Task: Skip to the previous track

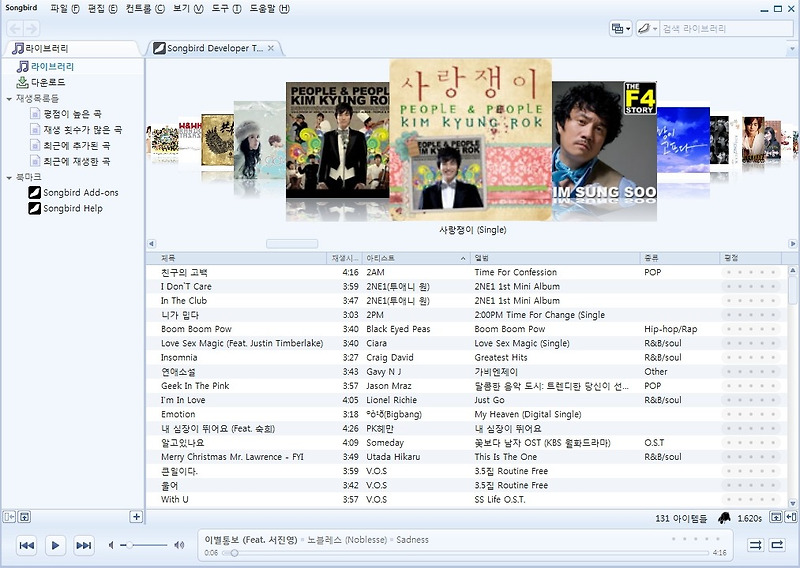Action: pos(27,546)
